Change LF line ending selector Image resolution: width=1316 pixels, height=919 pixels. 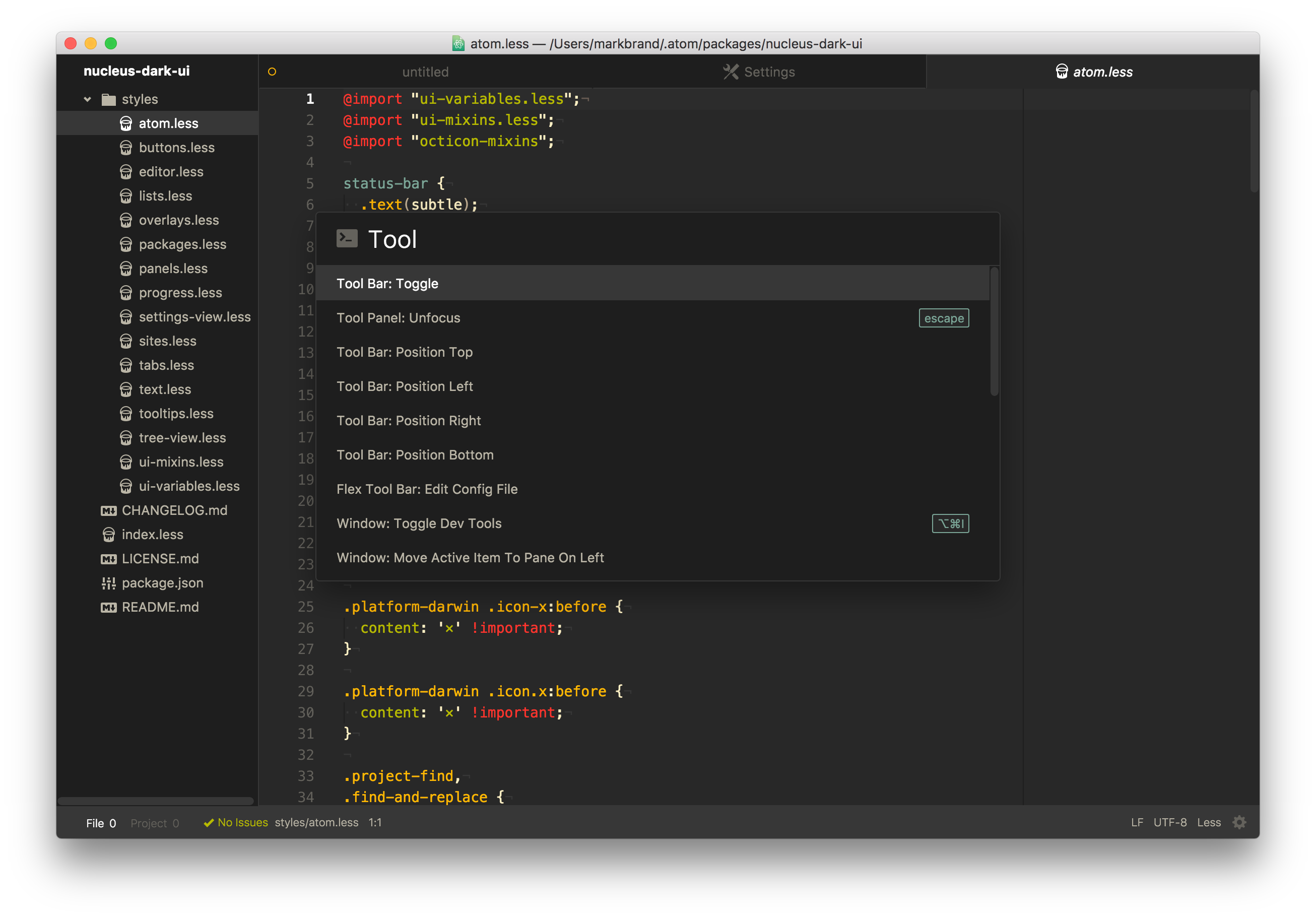point(1137,823)
